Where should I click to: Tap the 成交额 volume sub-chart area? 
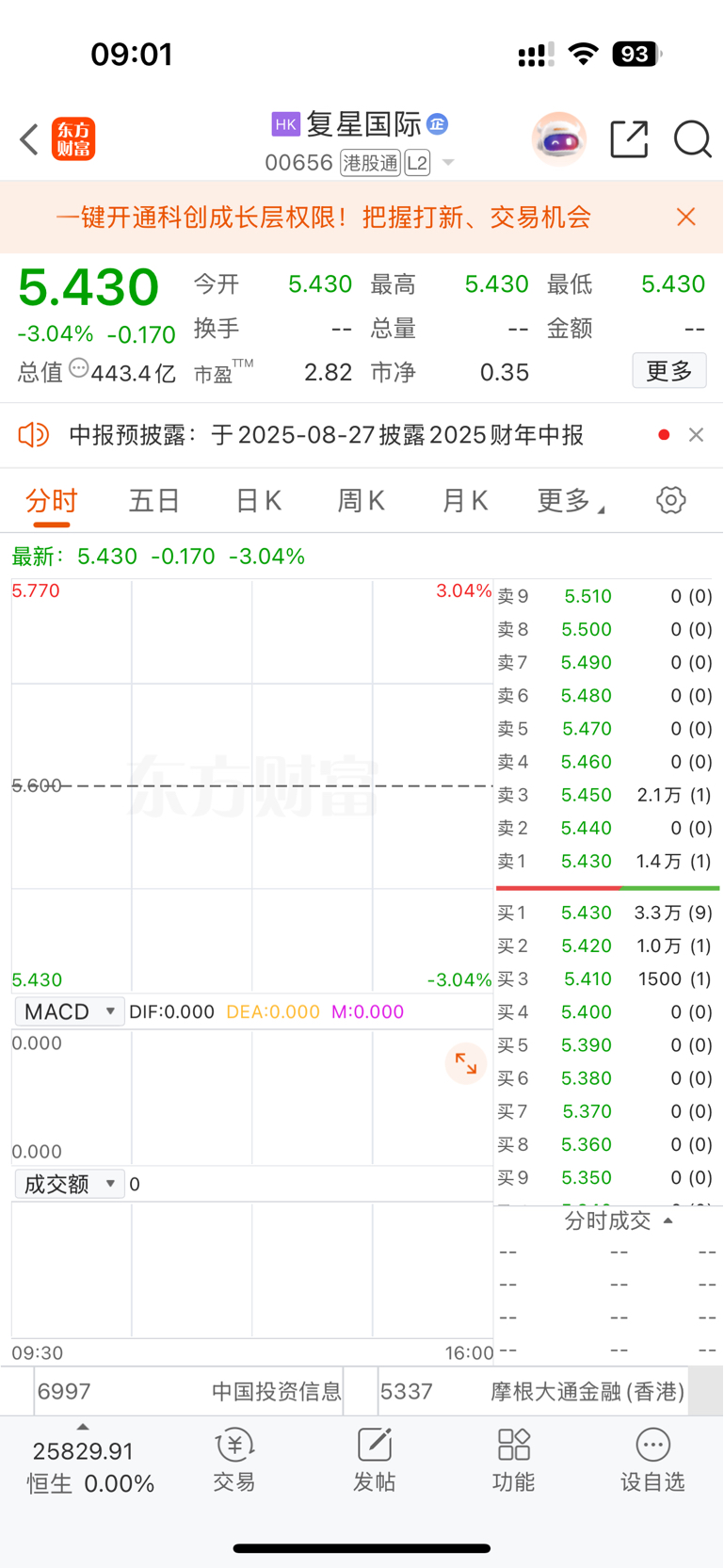pos(252,1269)
